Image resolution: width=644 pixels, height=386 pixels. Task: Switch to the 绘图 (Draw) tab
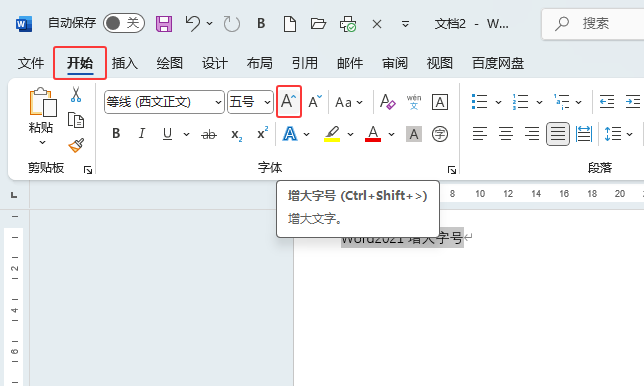pyautogui.click(x=170, y=63)
